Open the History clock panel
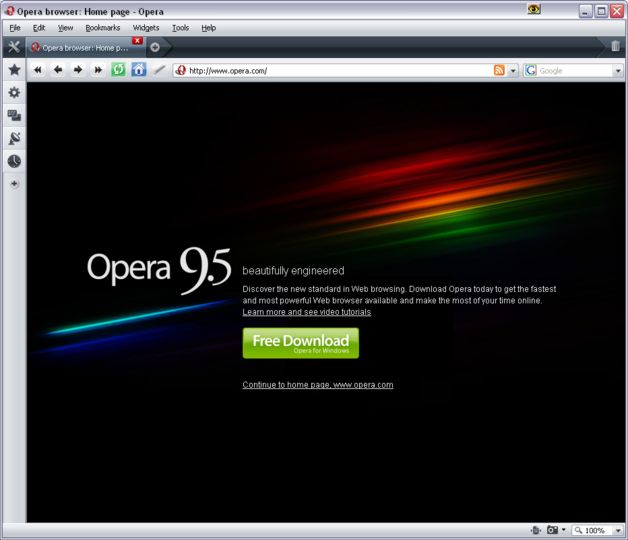 point(14,161)
